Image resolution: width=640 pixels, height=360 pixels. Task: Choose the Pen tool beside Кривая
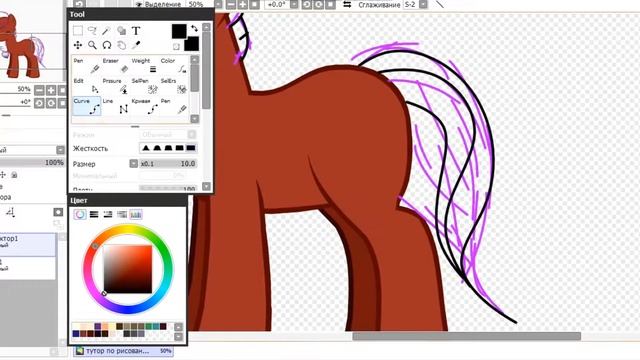174,106
